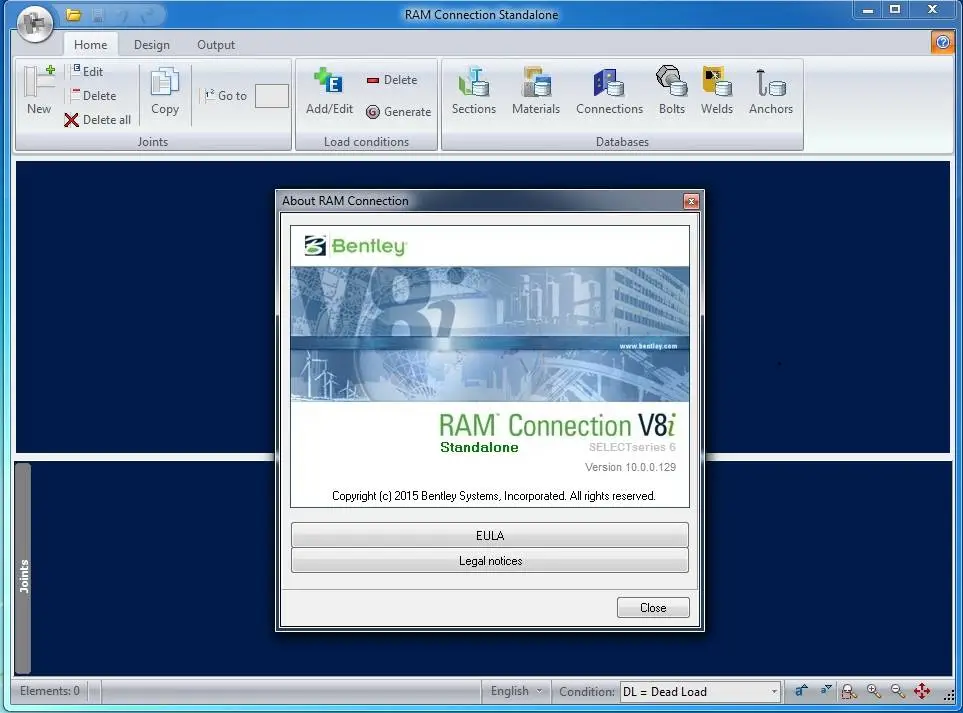The height and width of the screenshot is (713, 963).
Task: Open Legal notices
Action: [x=489, y=560]
